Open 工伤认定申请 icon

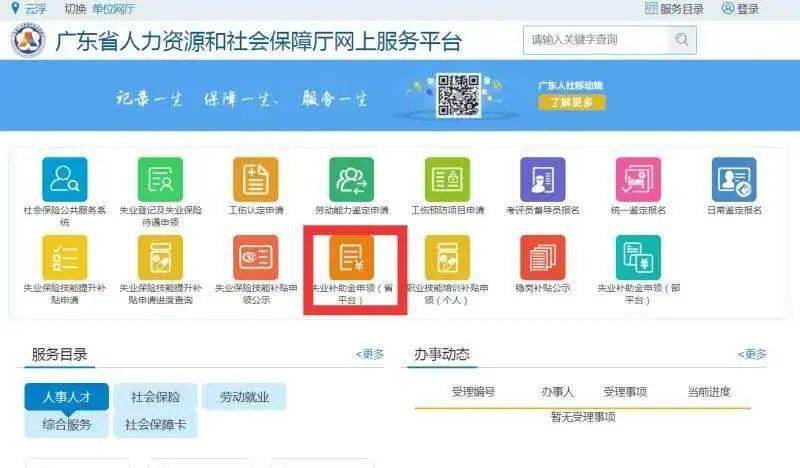[256, 179]
